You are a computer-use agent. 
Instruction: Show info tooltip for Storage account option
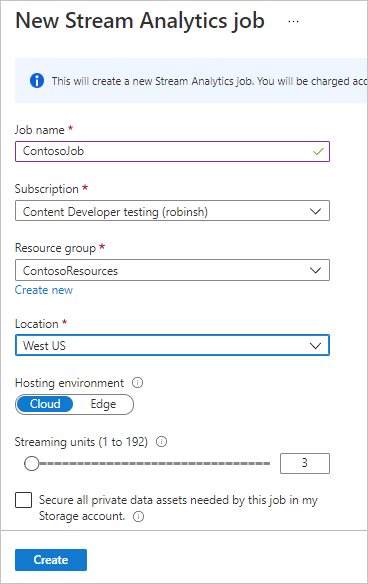point(139,517)
